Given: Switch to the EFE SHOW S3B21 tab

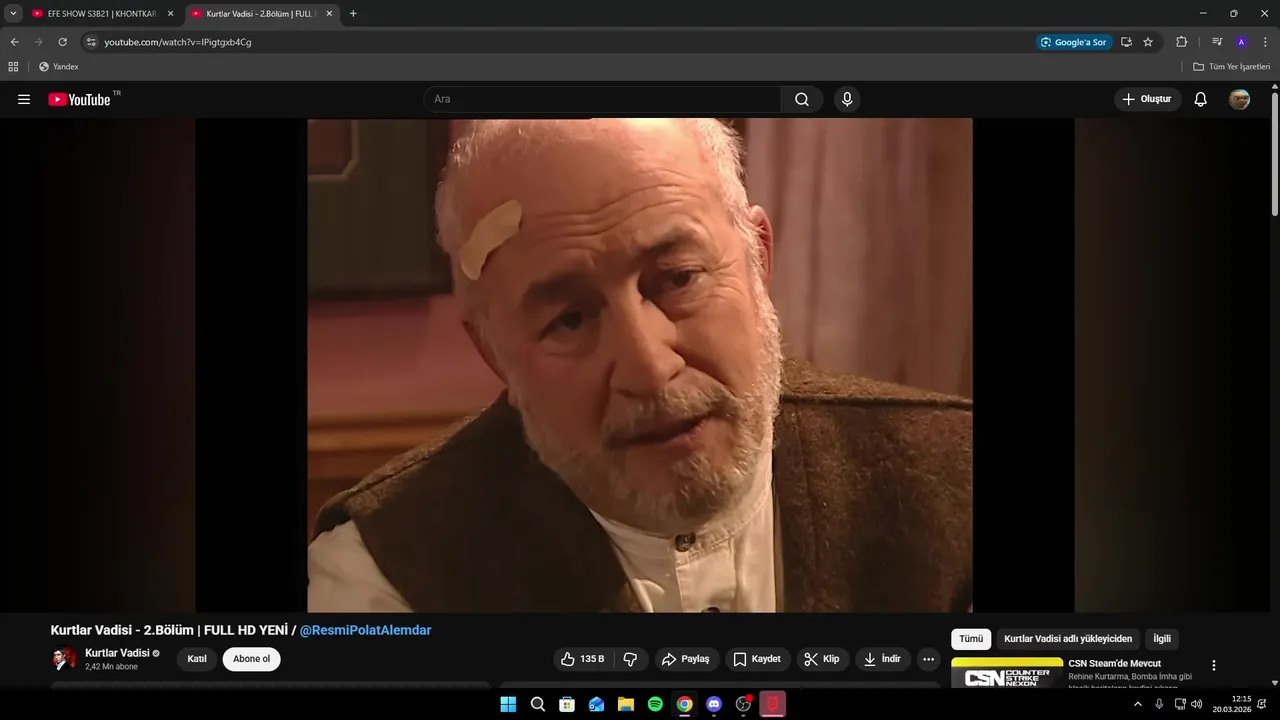Looking at the screenshot, I should point(101,14).
